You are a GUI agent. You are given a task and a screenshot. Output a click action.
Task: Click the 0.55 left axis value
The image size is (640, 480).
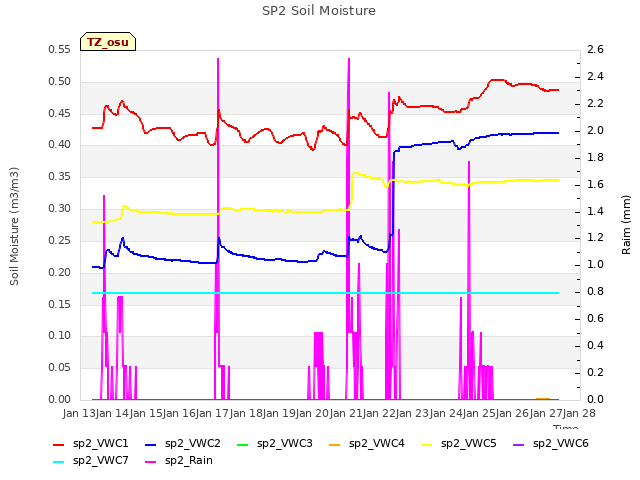60,50
